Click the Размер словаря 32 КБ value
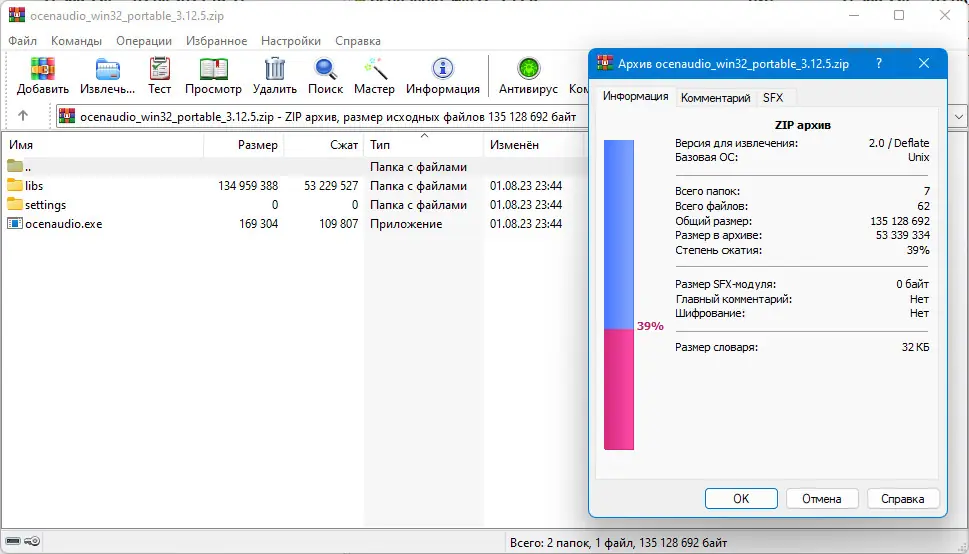969x554 pixels. pyautogui.click(x=915, y=347)
